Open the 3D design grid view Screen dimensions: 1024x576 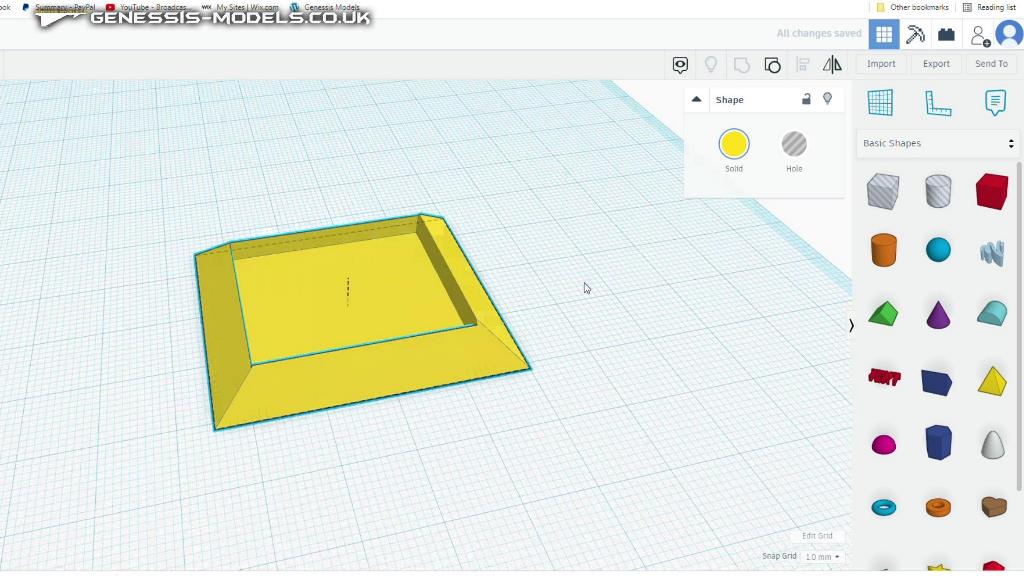884,34
